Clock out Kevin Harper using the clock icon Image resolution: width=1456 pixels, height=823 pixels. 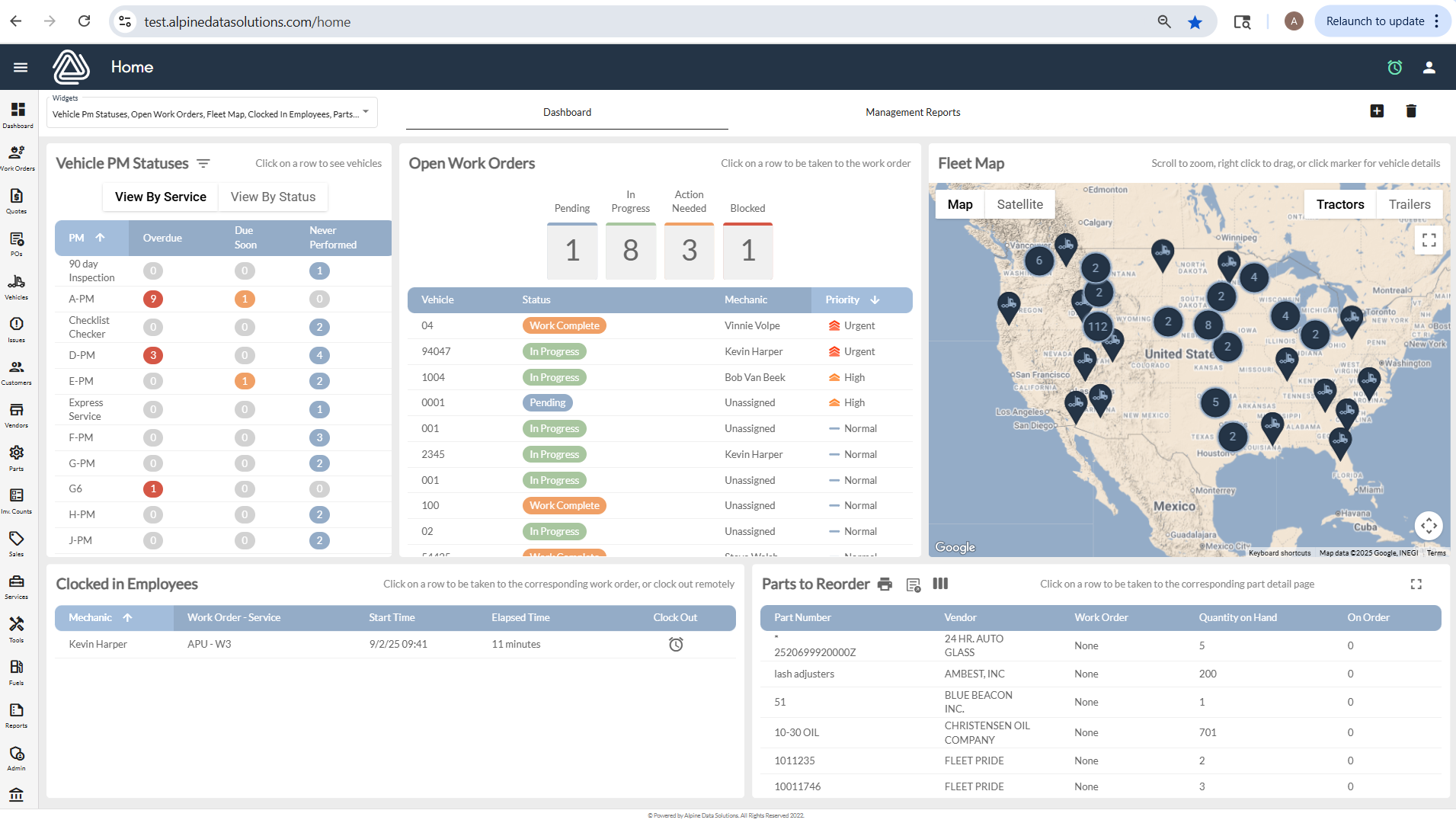click(677, 644)
